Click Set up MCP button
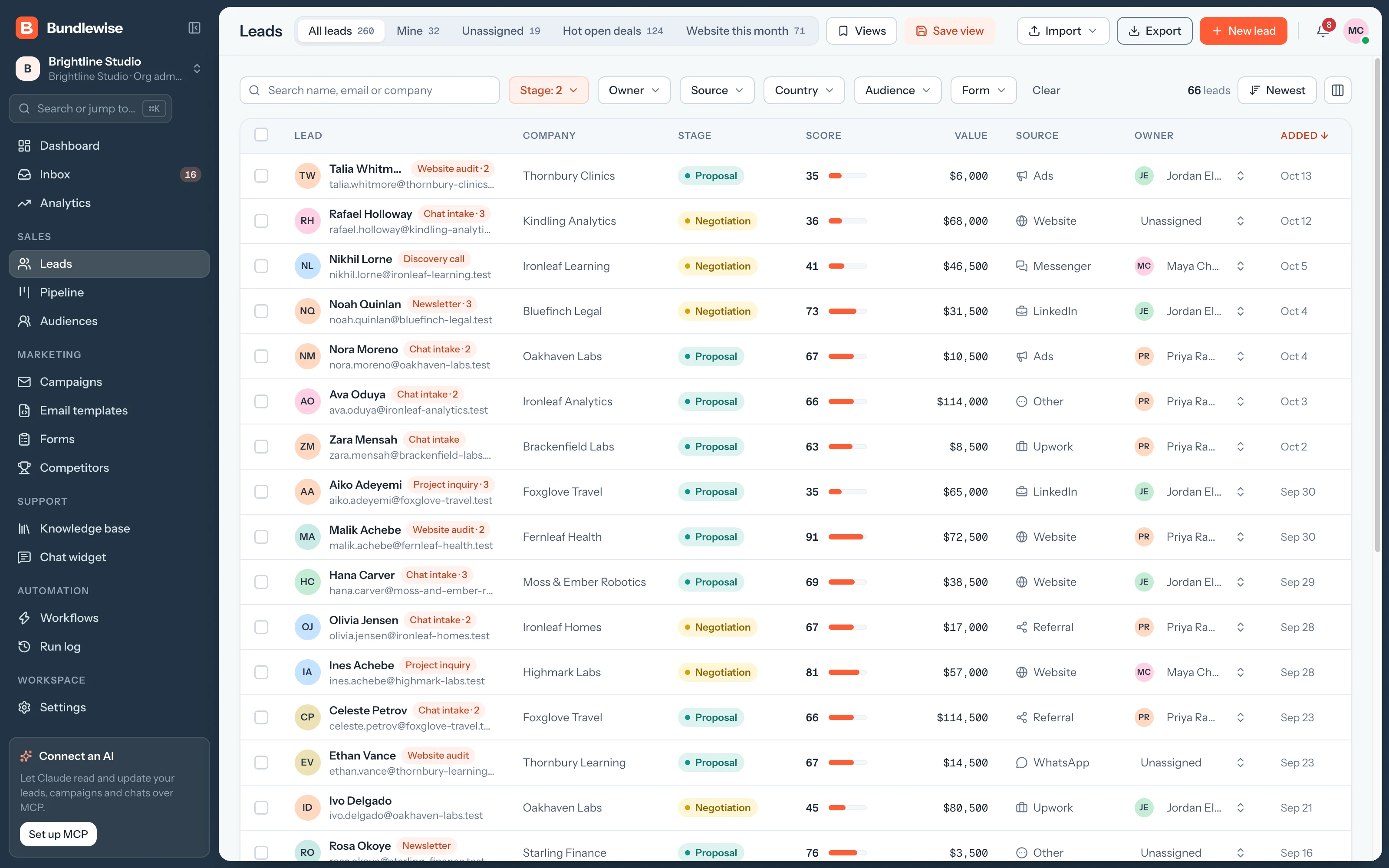 [x=58, y=834]
